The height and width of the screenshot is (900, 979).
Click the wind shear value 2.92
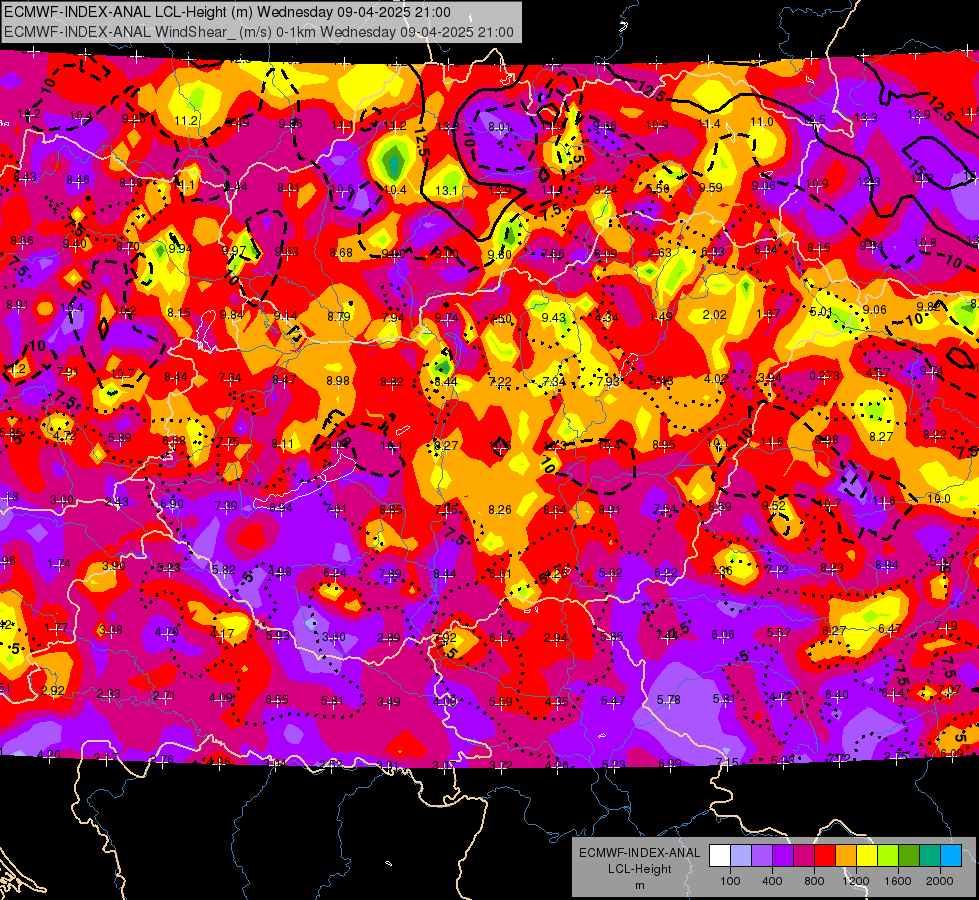click(x=53, y=691)
